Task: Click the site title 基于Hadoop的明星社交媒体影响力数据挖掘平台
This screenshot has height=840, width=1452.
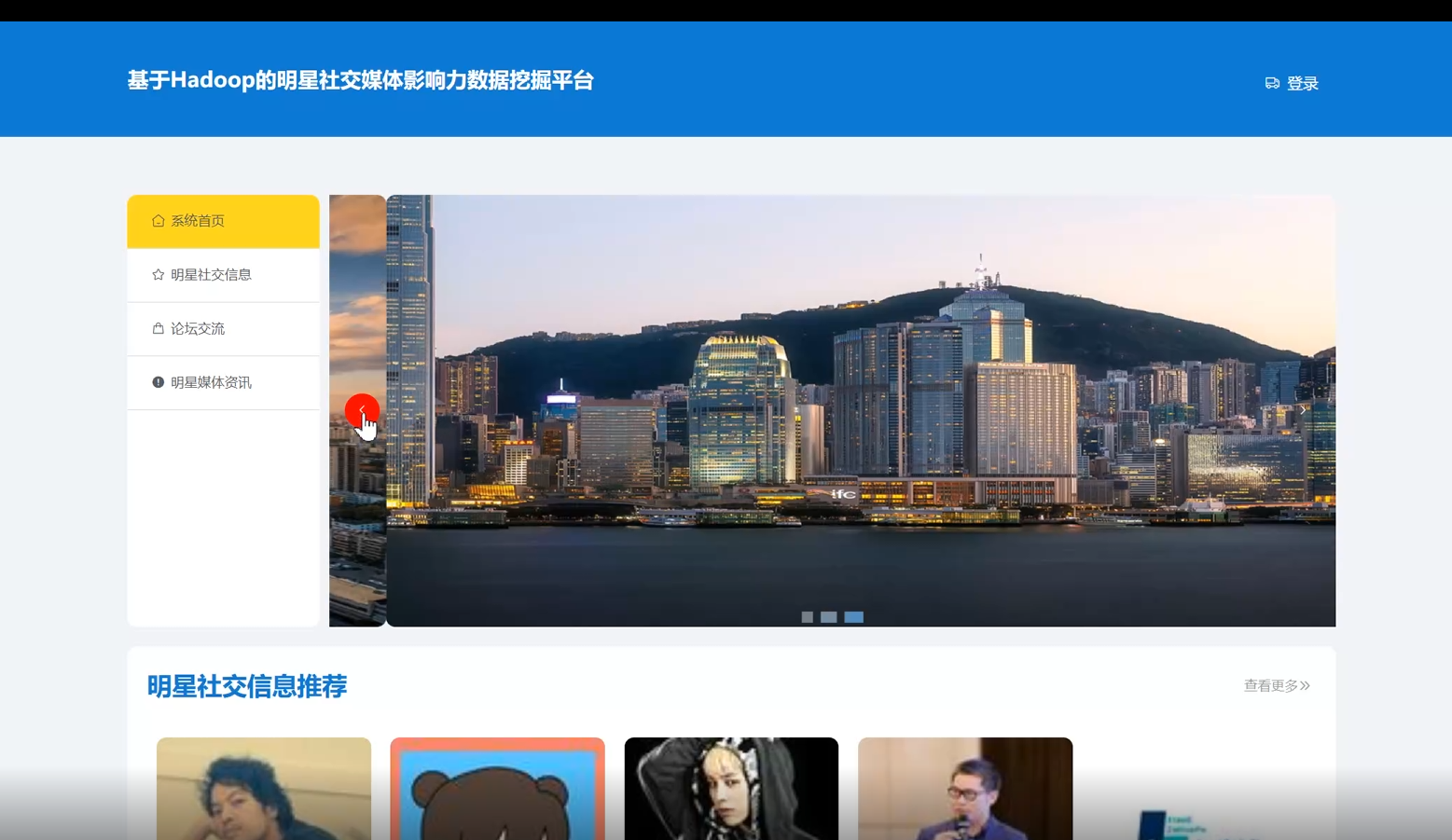Action: click(361, 80)
